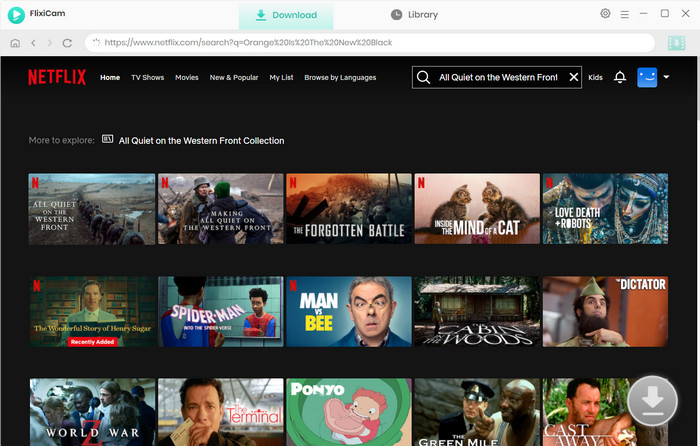Click the Netflix search magnifier icon
The height and width of the screenshot is (446, 700).
[x=423, y=77]
